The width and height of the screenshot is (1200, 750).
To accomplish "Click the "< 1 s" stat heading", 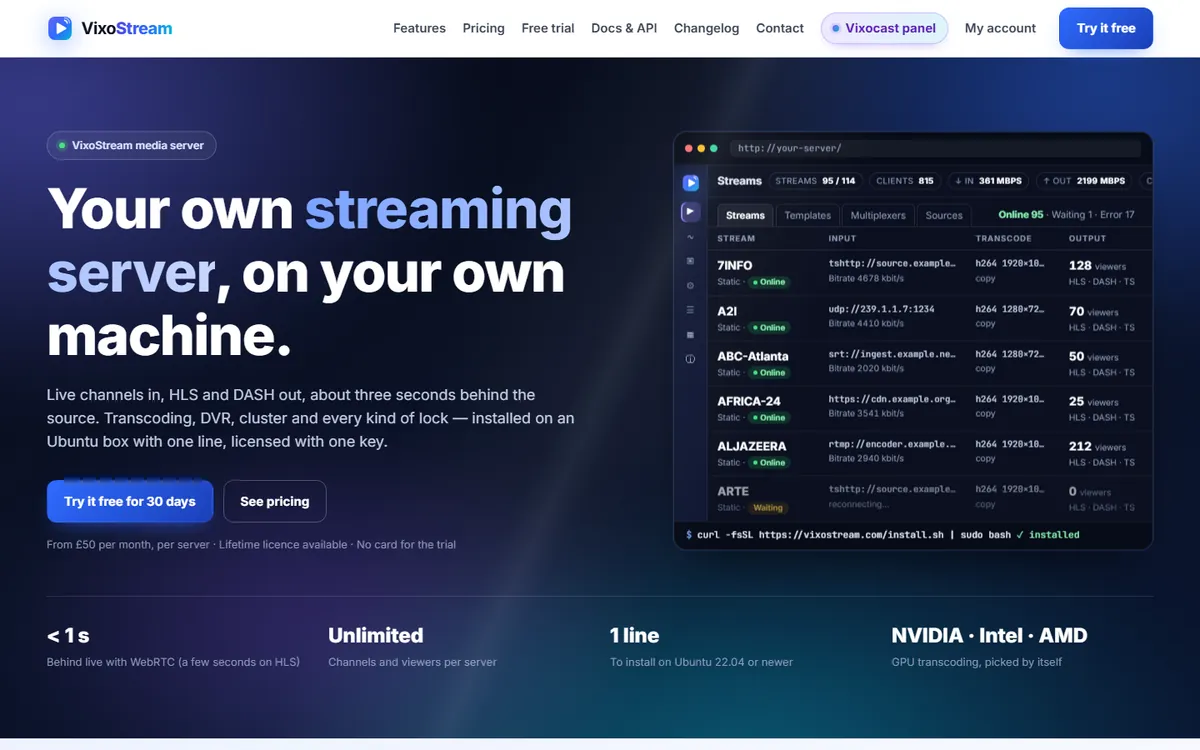I will (x=68, y=635).
